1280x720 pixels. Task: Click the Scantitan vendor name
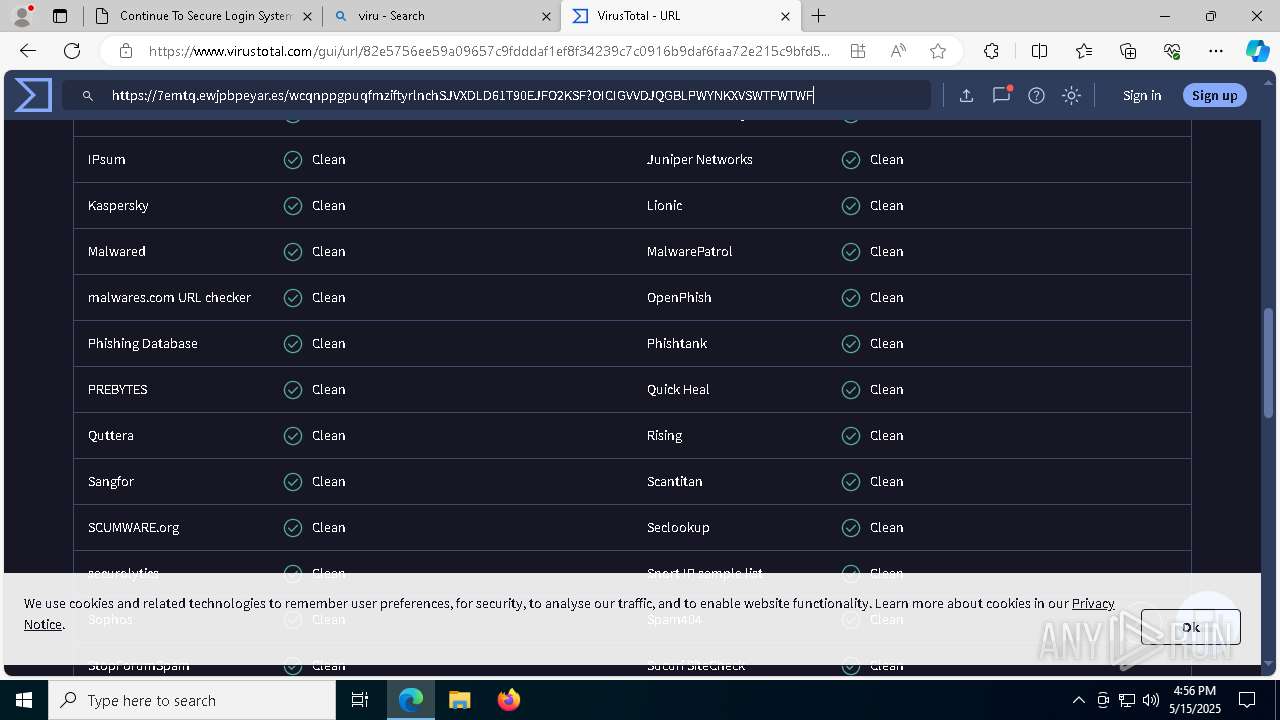[675, 481]
